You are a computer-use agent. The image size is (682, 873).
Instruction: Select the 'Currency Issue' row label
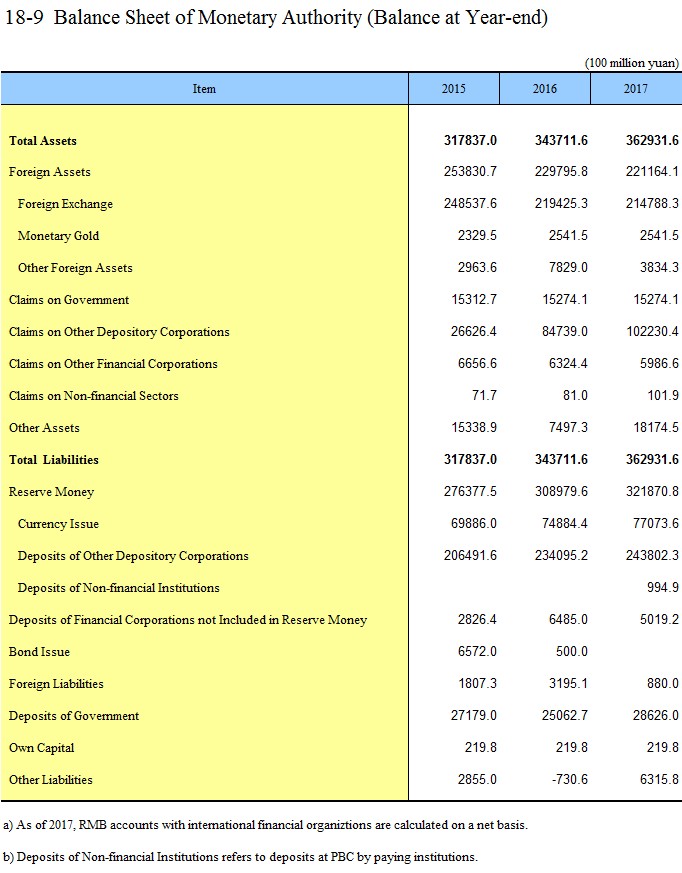[x=58, y=524]
